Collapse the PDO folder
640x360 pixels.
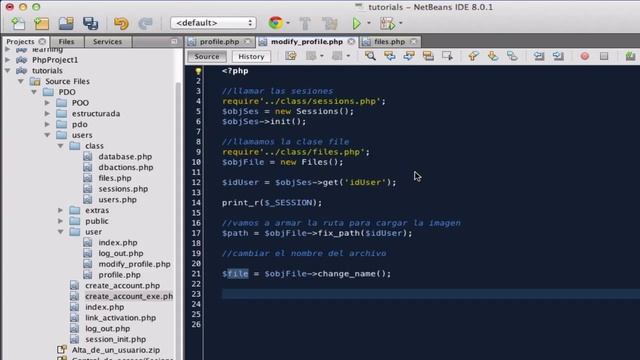click(x=34, y=92)
